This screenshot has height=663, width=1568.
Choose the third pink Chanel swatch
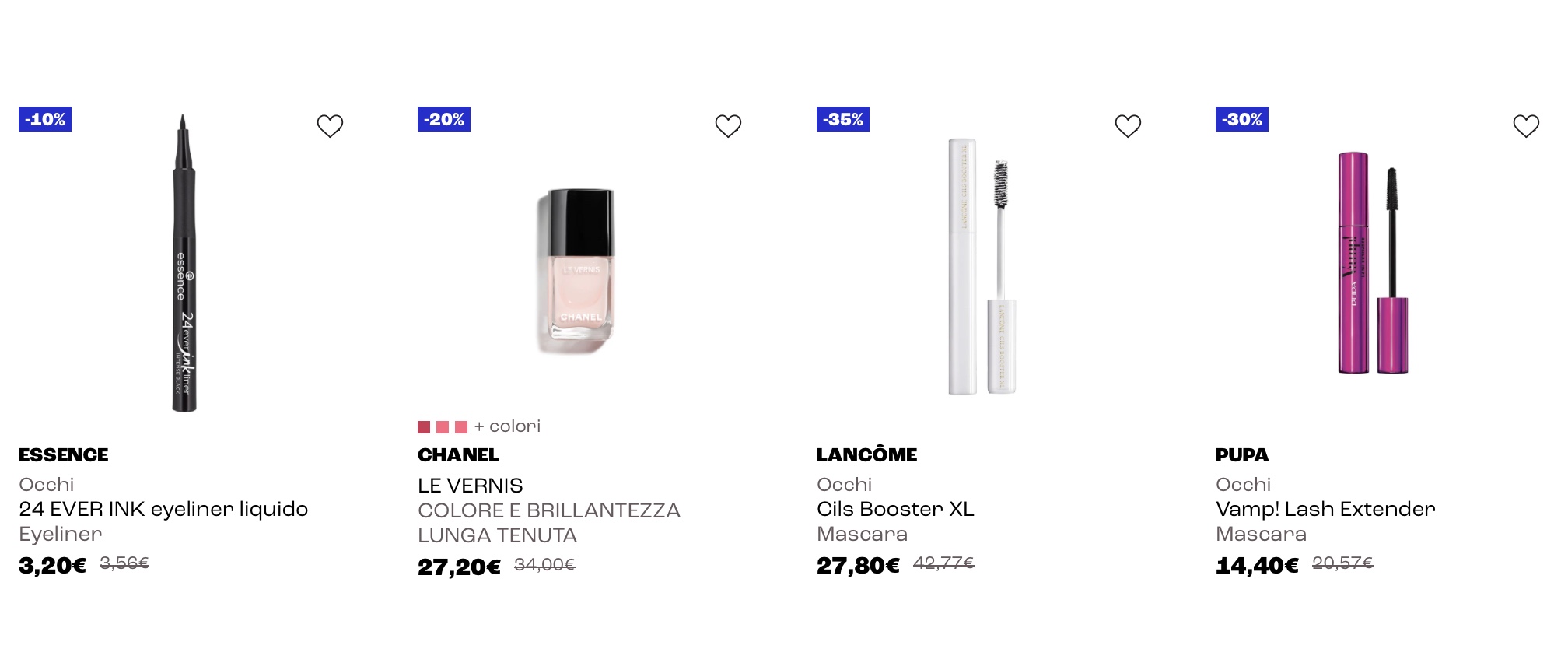coord(461,427)
